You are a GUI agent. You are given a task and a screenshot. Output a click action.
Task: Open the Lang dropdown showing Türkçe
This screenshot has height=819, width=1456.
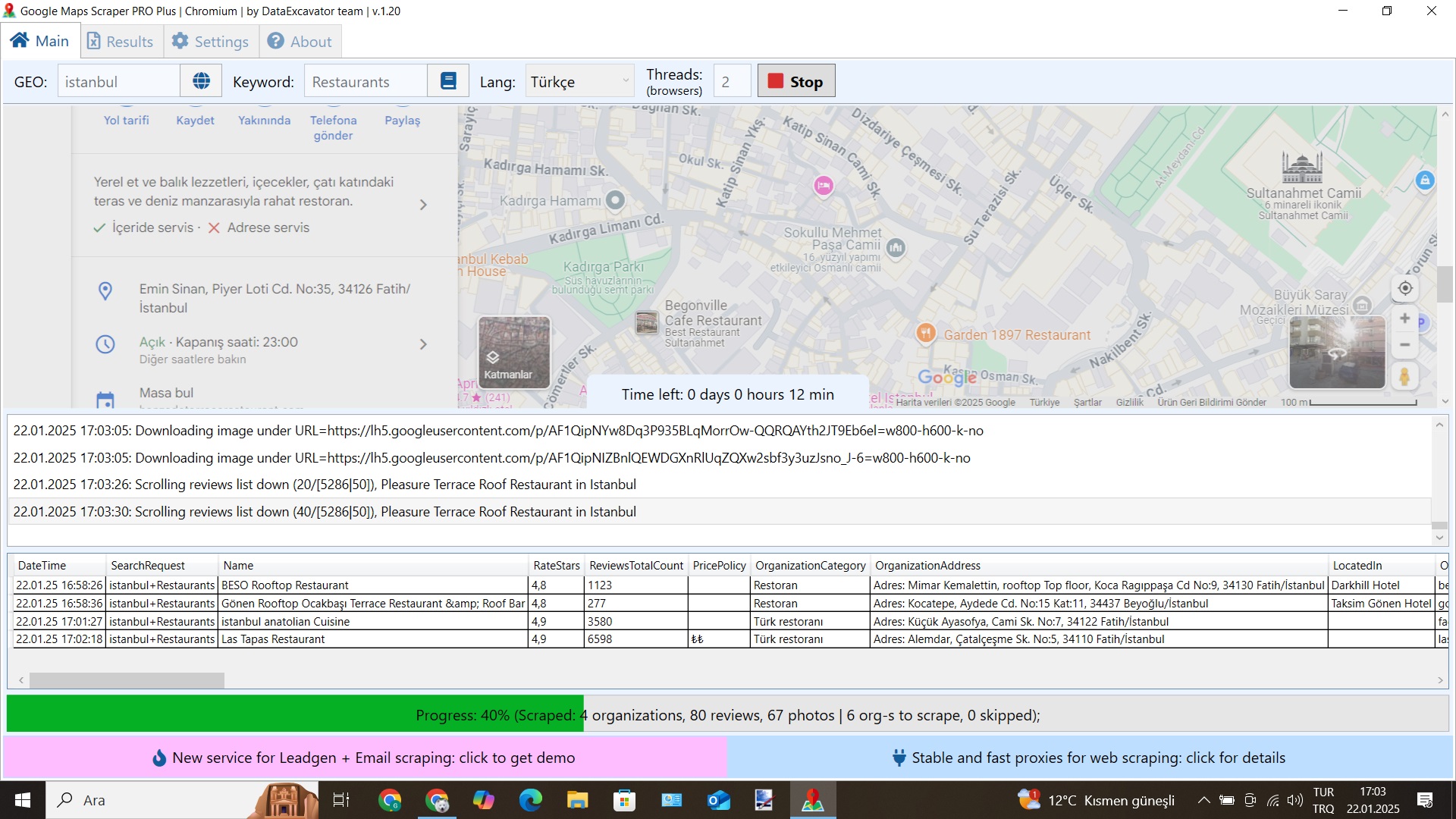click(580, 81)
